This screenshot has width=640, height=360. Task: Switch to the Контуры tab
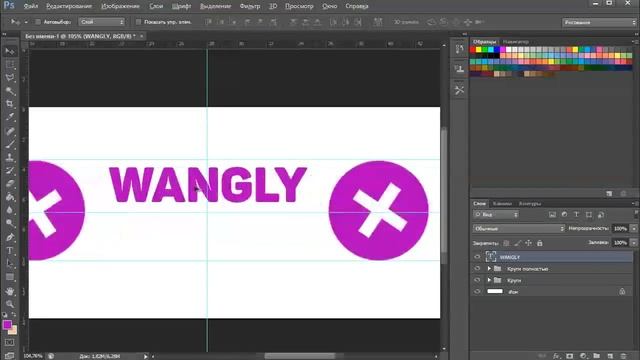click(530, 203)
